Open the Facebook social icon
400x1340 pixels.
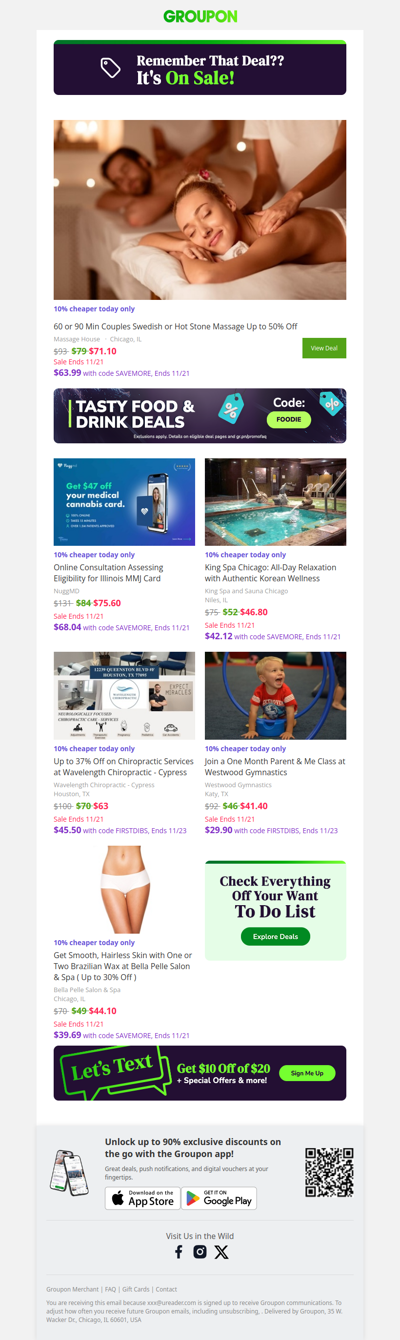(179, 1252)
